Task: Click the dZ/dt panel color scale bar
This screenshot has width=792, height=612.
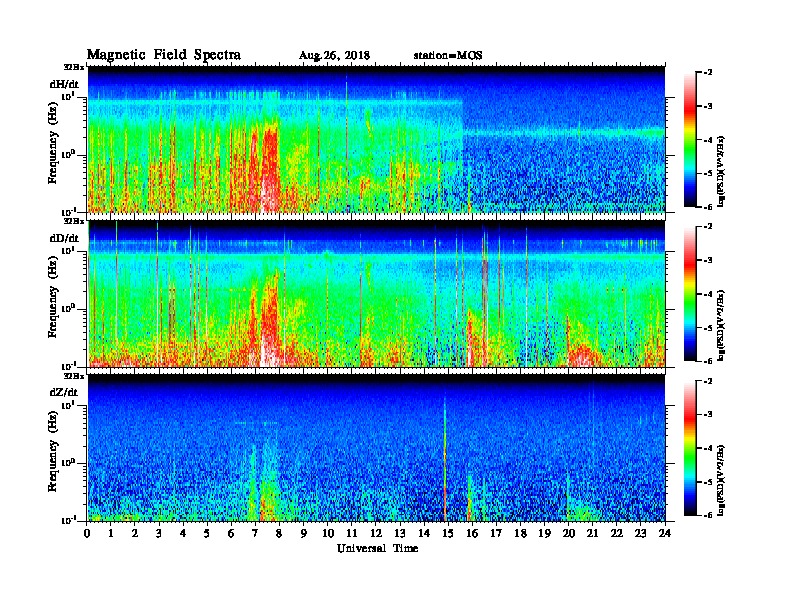Action: coord(689,448)
